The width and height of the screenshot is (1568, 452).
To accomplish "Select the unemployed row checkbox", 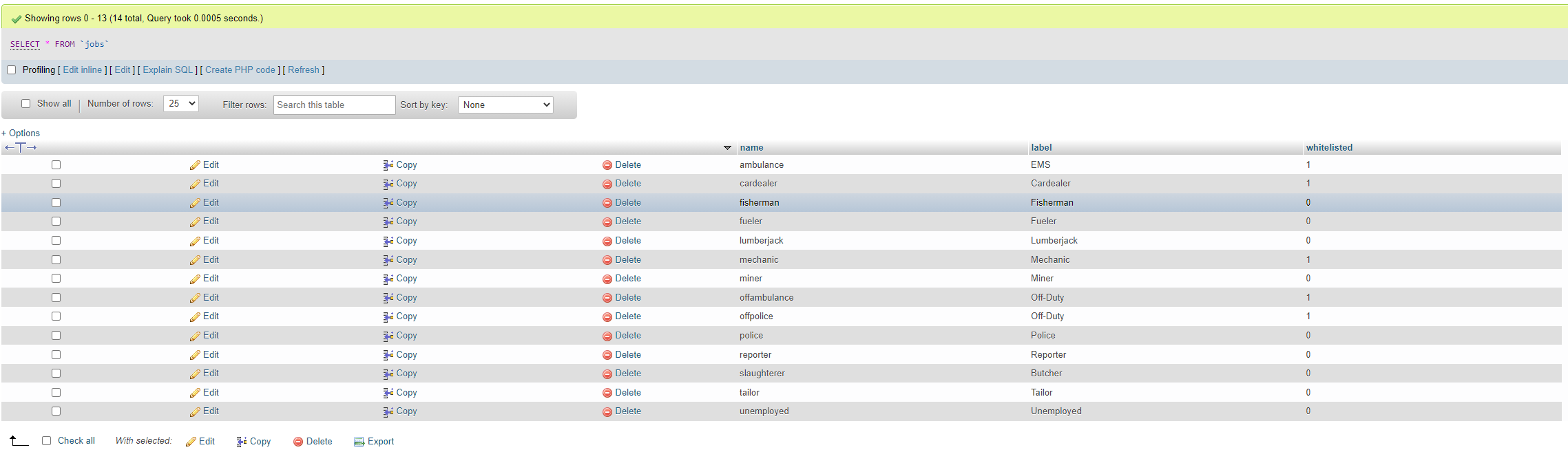I will (56, 411).
